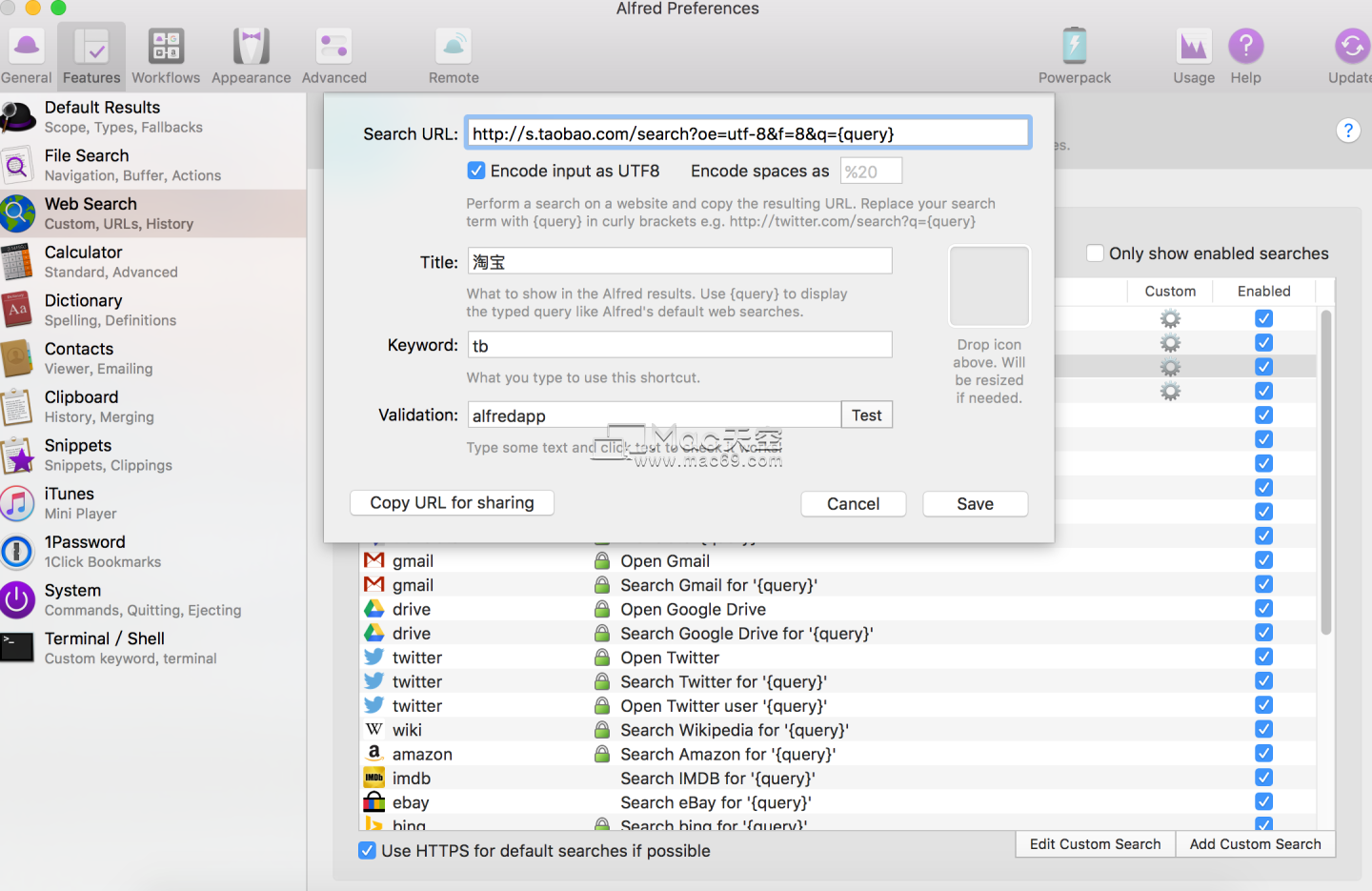The height and width of the screenshot is (891, 1372).
Task: Select the File Search sidebar item
Action: tap(153, 165)
